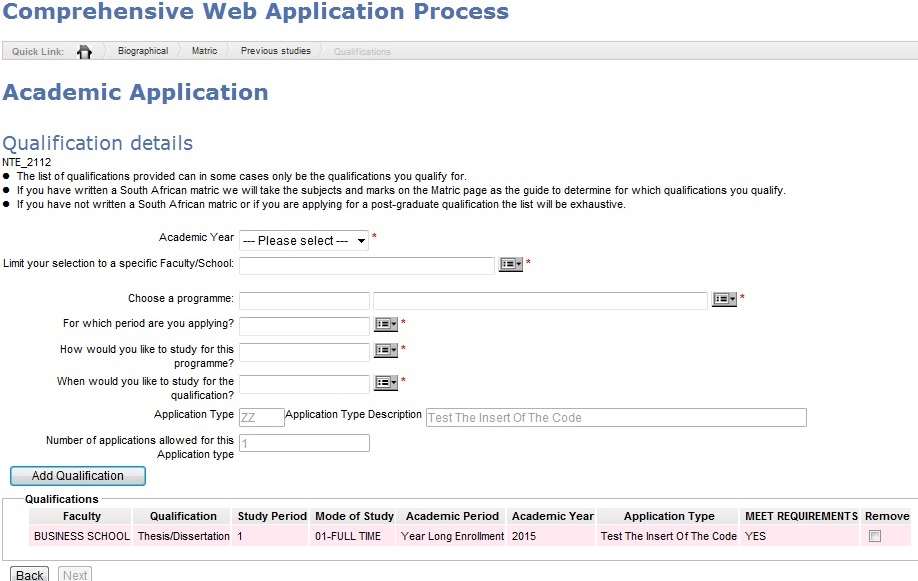Click the disabled Next button
The width and height of the screenshot is (918, 581).
(74, 574)
